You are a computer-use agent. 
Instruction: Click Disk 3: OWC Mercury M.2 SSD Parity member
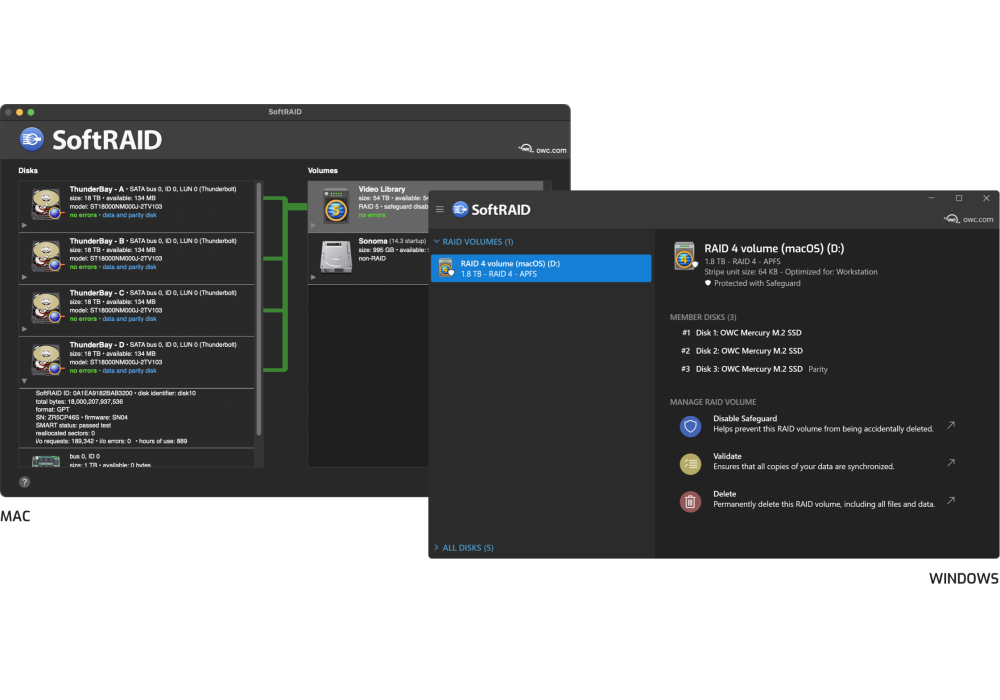coord(754,369)
